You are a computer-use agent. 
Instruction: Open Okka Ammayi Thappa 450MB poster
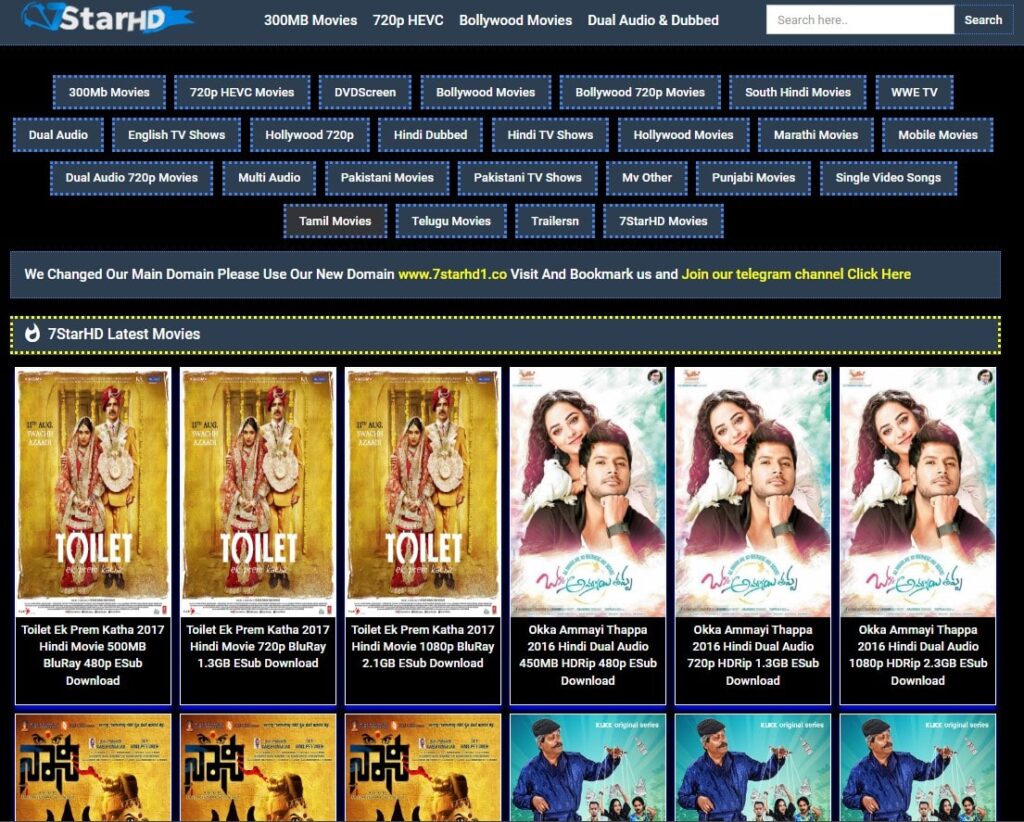click(588, 492)
